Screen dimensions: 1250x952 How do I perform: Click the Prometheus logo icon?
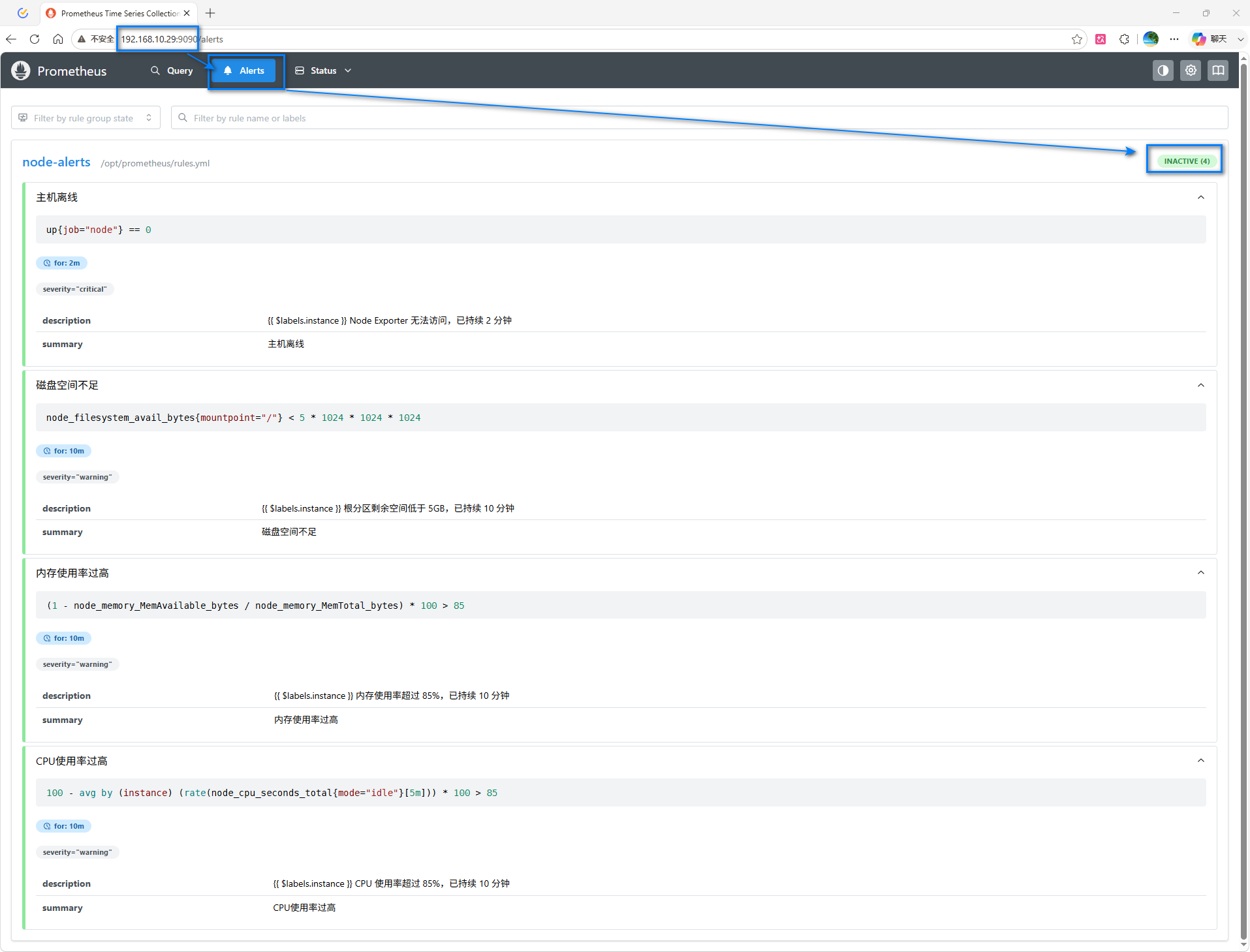[x=21, y=70]
